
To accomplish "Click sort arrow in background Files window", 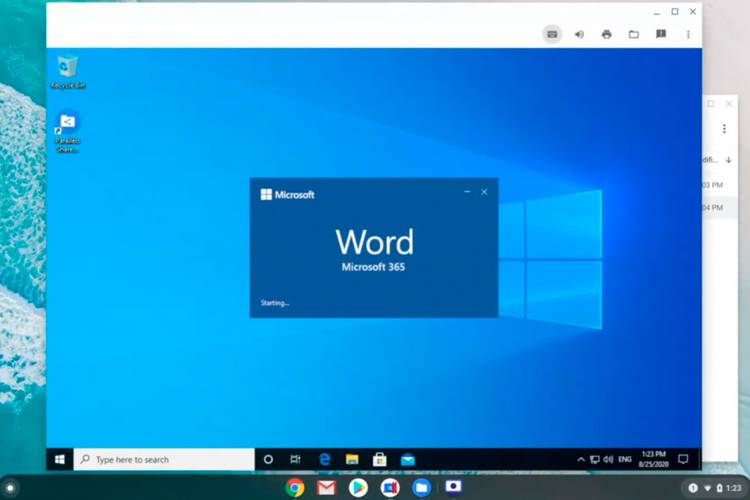I will pyautogui.click(x=728, y=160).
